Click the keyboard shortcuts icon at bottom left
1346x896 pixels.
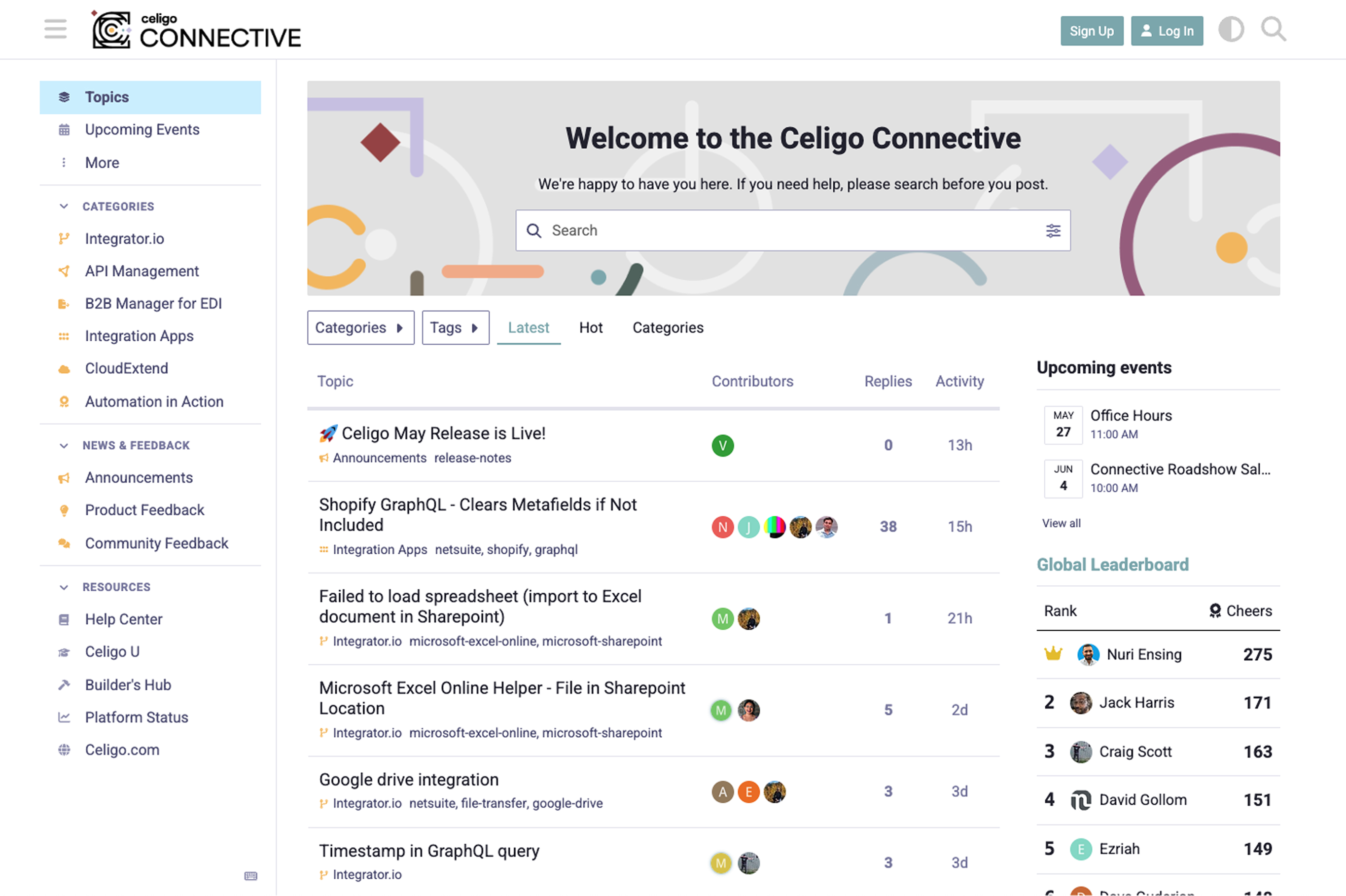(x=251, y=876)
